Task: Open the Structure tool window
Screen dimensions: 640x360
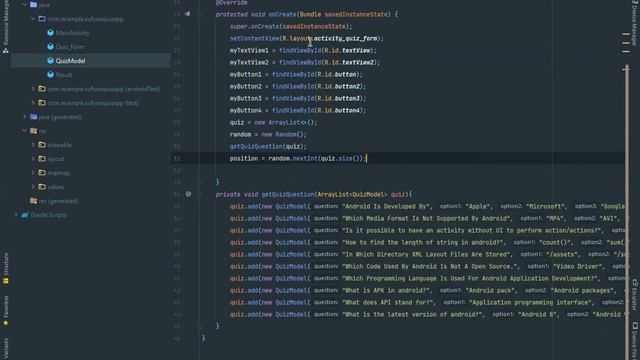Action: pos(6,268)
